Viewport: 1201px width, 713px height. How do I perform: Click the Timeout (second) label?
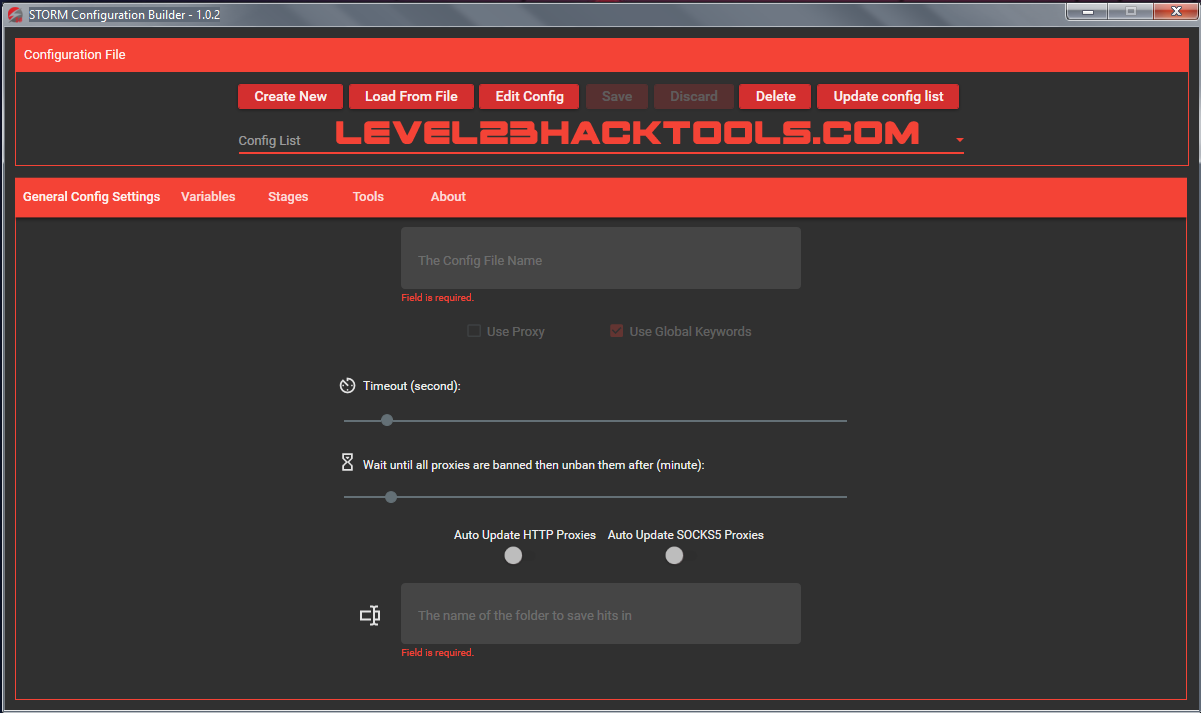click(x=412, y=385)
